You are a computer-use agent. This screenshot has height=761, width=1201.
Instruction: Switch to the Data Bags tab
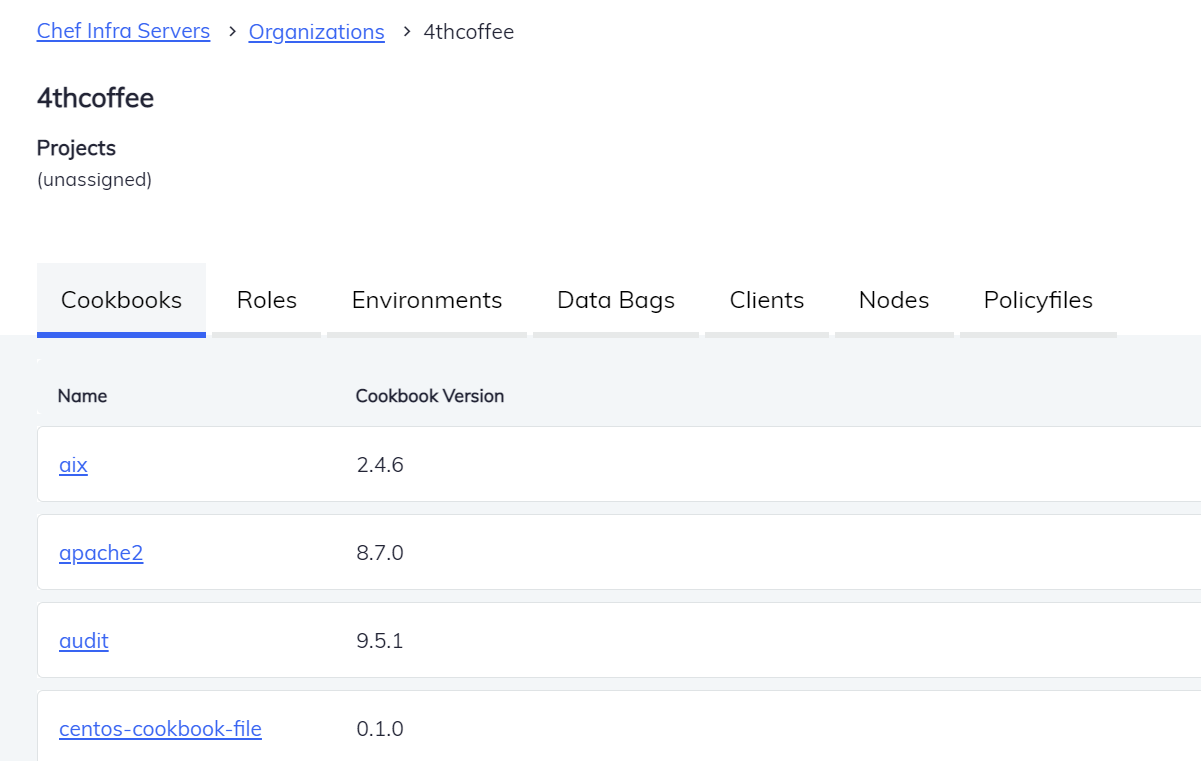tap(615, 300)
